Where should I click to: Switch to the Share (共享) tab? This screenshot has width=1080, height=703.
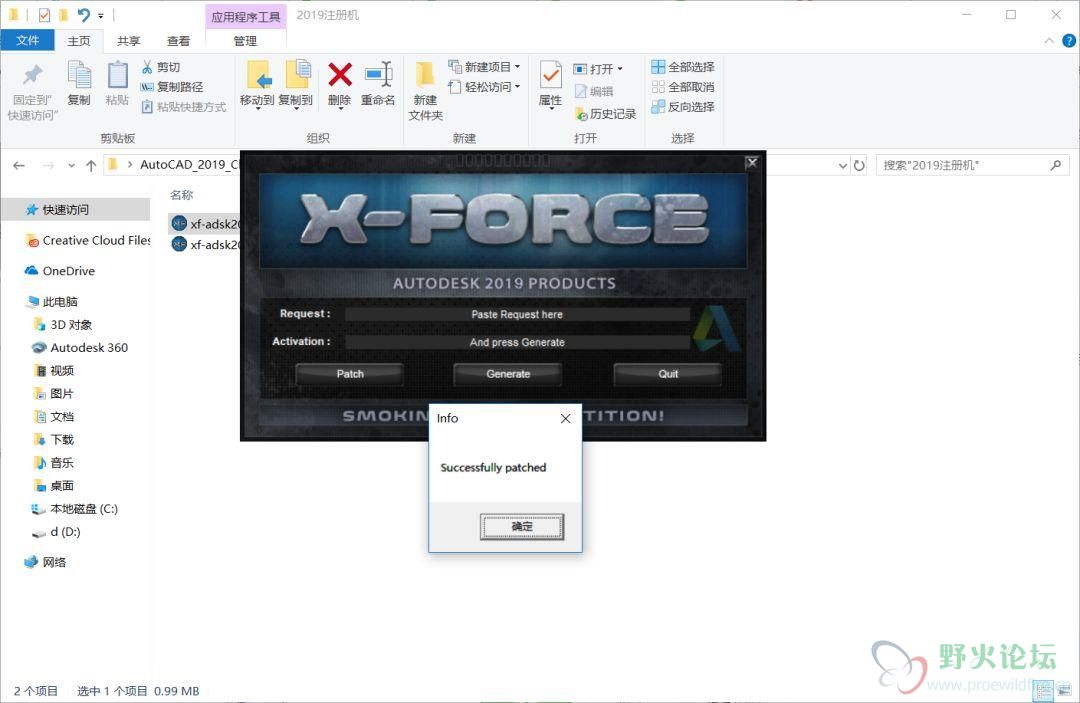point(128,41)
